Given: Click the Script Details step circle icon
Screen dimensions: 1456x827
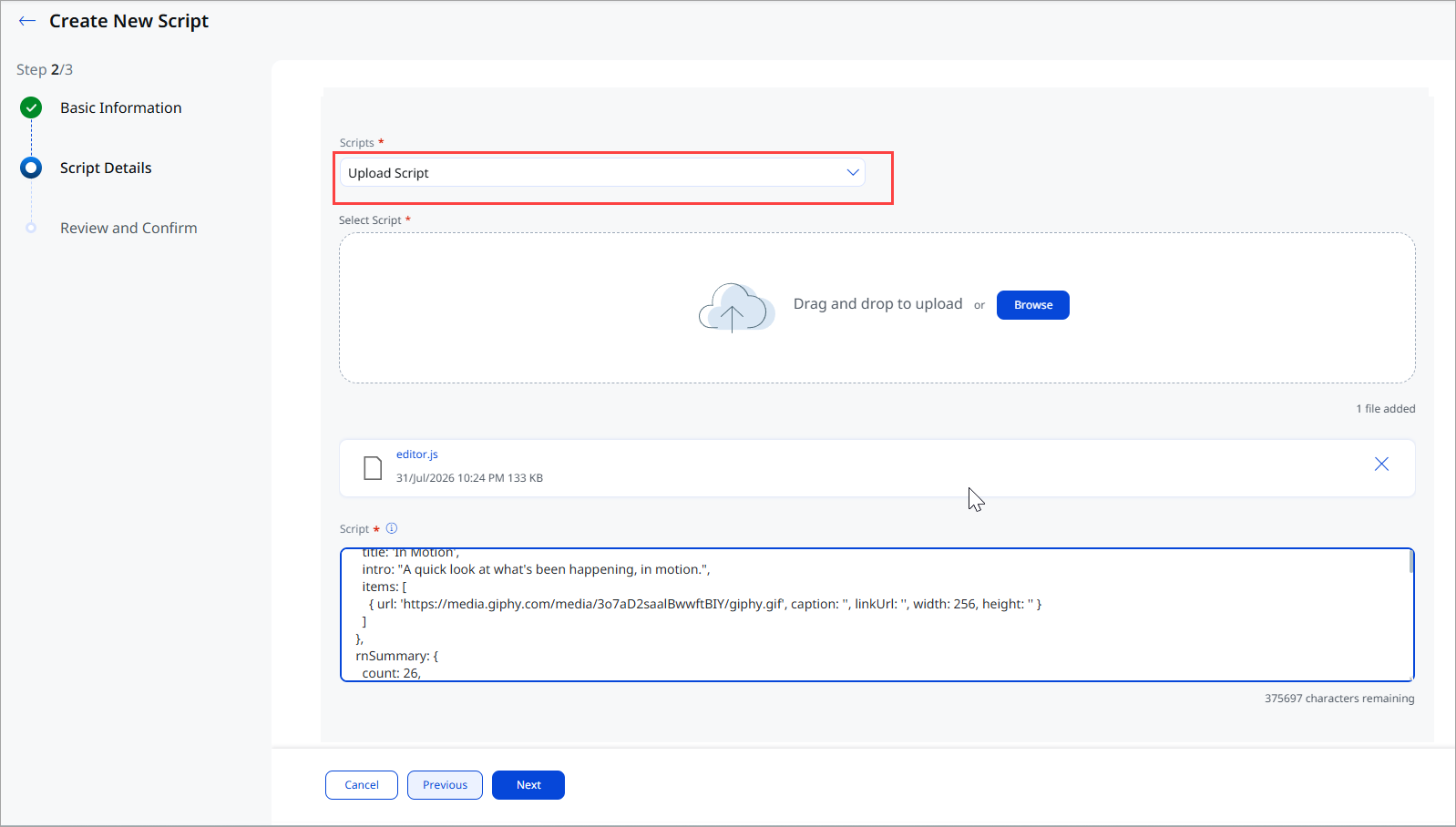Looking at the screenshot, I should tap(31, 168).
